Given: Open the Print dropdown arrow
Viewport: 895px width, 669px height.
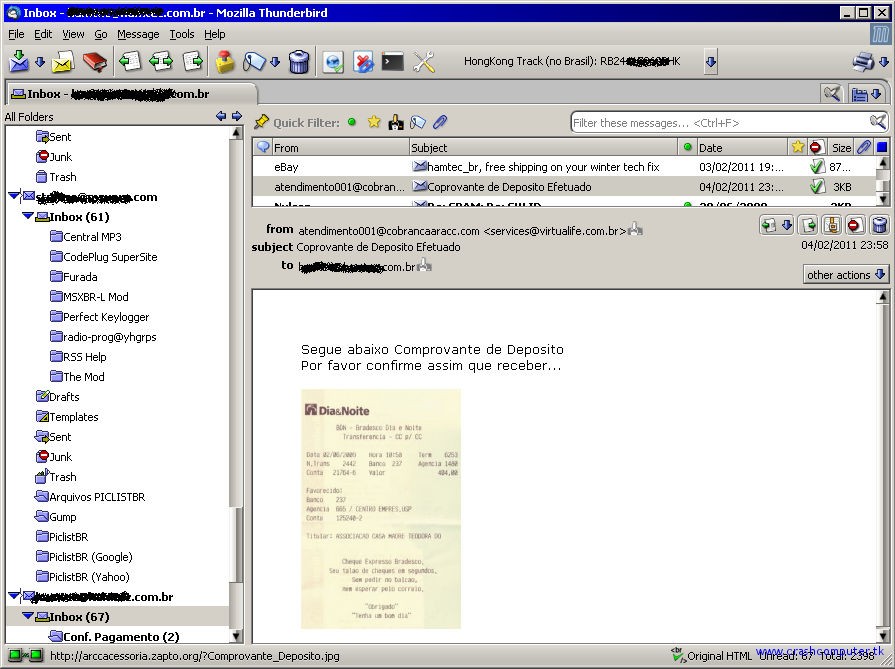Looking at the screenshot, I should point(884,62).
